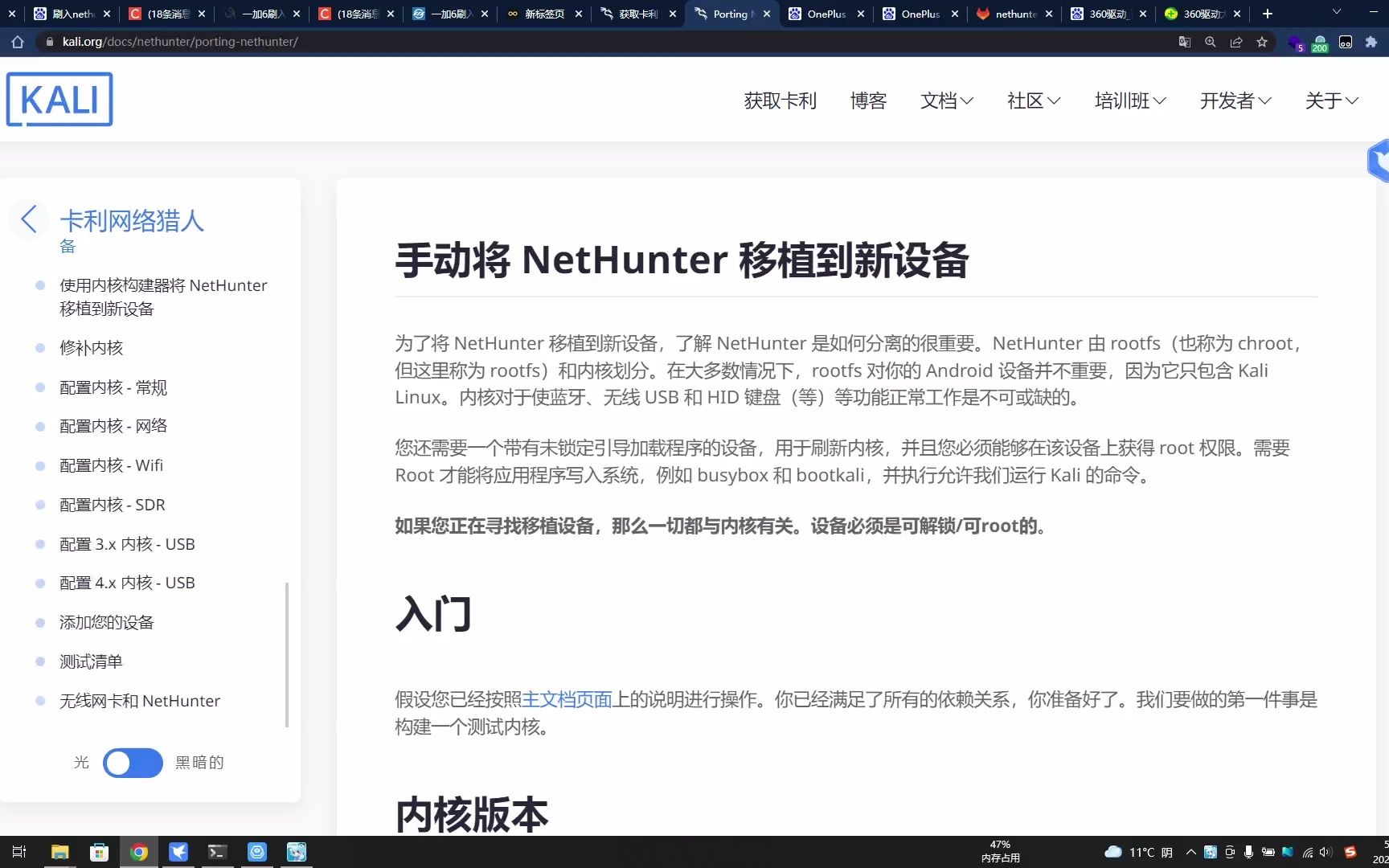The height and width of the screenshot is (868, 1389).
Task: Click the address bar URL field
Action: [603, 42]
